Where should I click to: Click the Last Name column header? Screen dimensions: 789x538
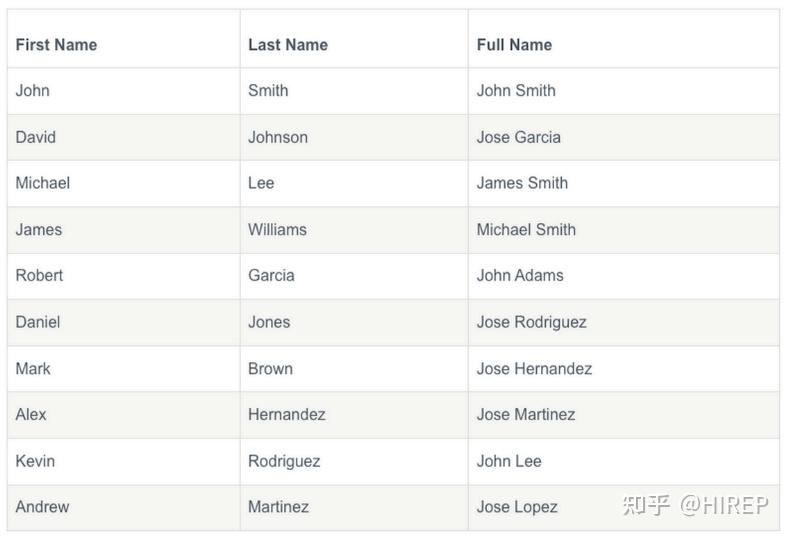pyautogui.click(x=288, y=45)
